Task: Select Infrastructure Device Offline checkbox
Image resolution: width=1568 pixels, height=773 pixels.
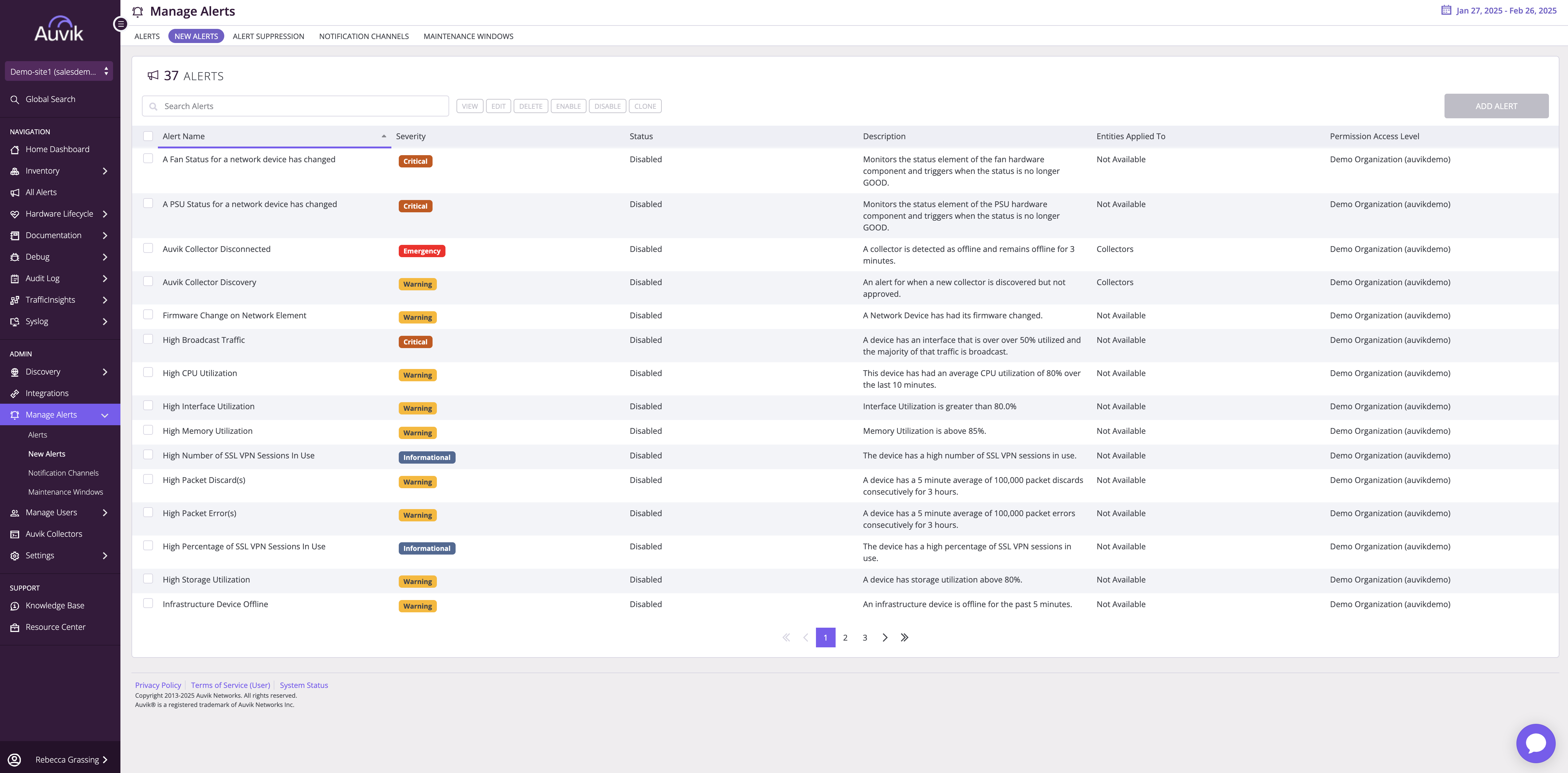Action: [x=148, y=603]
